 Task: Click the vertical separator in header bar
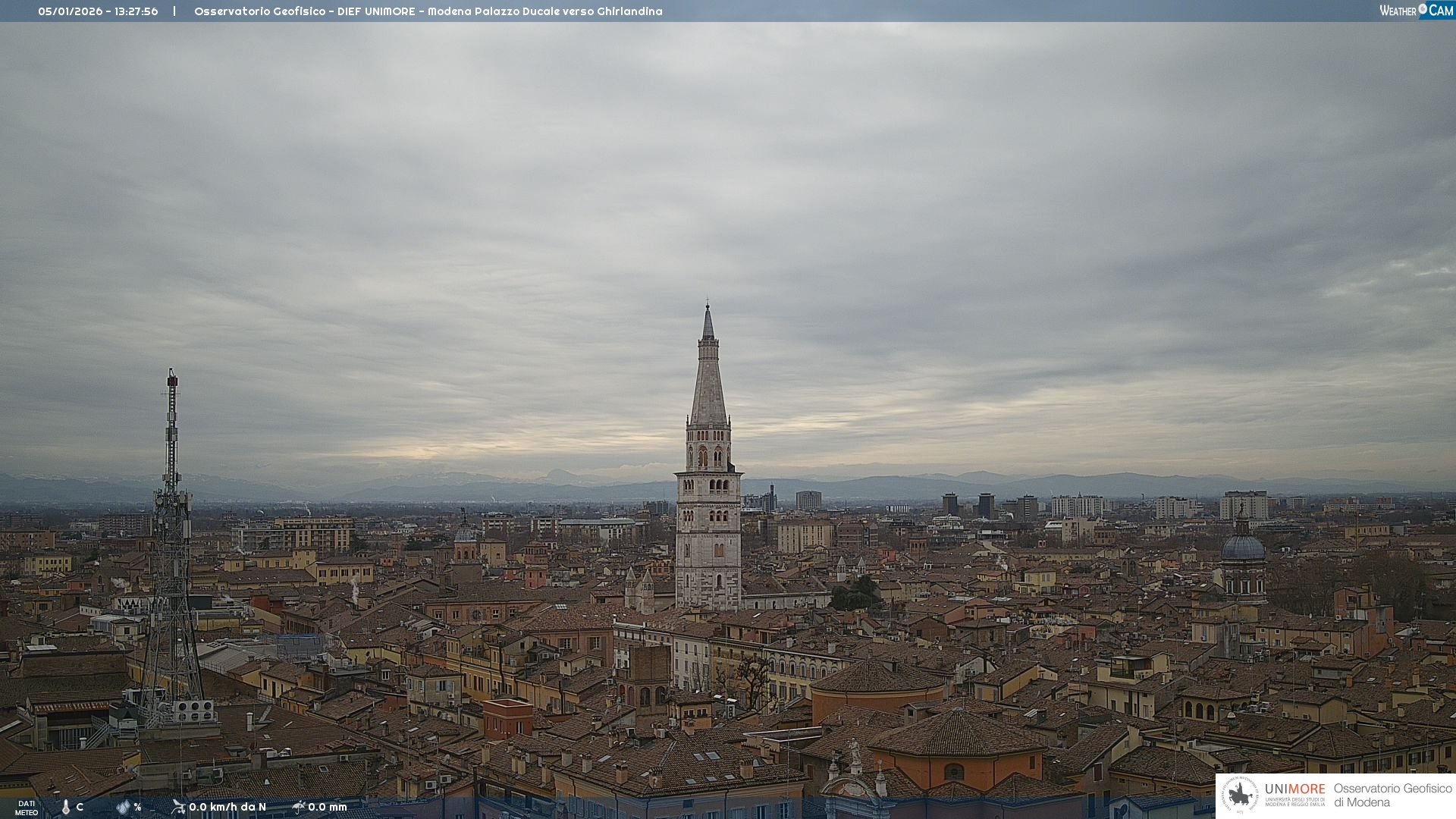pyautogui.click(x=174, y=11)
